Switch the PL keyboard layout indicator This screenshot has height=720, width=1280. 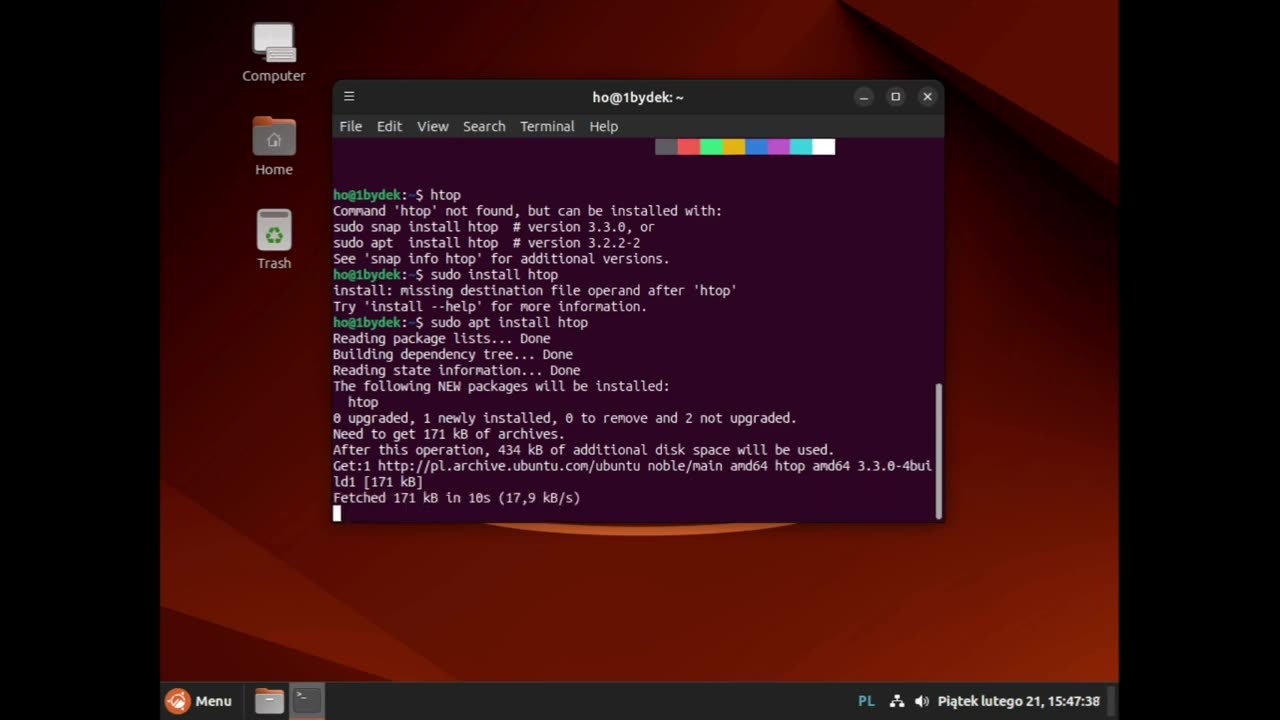coord(867,701)
